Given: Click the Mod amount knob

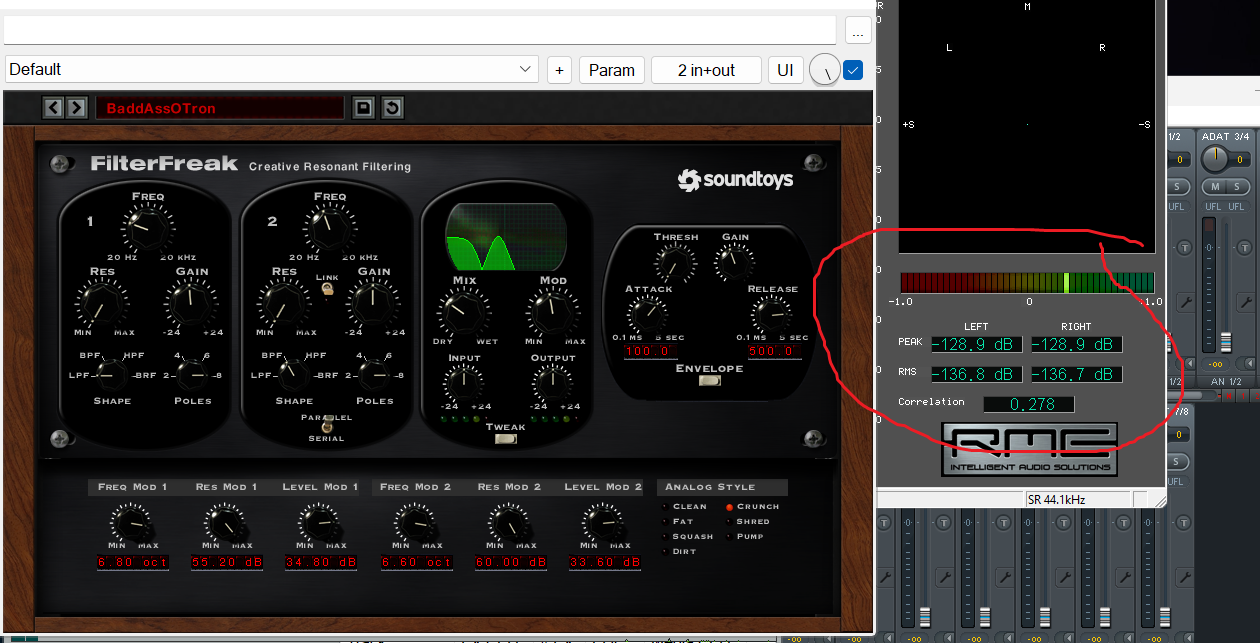Looking at the screenshot, I should [552, 312].
